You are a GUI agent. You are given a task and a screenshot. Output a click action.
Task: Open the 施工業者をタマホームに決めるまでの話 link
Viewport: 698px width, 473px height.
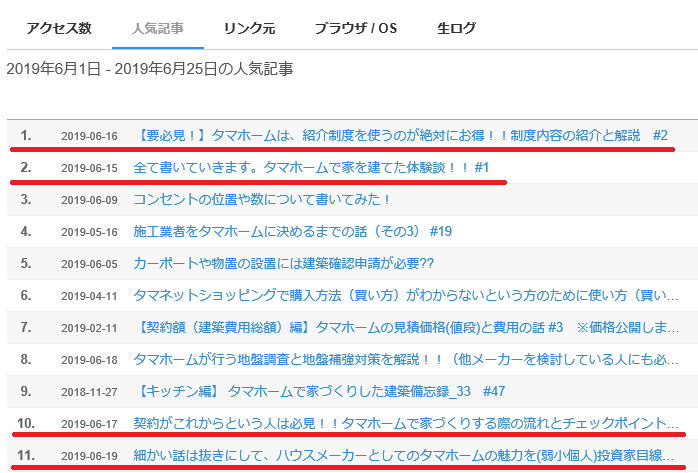292,231
